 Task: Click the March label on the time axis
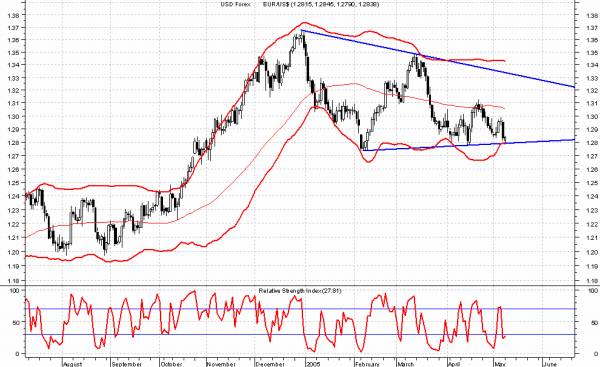[405, 364]
